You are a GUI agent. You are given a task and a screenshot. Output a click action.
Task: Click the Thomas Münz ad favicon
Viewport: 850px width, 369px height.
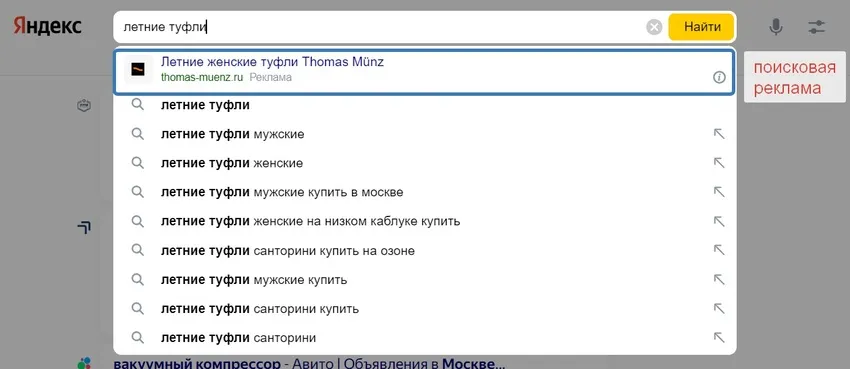click(x=138, y=69)
